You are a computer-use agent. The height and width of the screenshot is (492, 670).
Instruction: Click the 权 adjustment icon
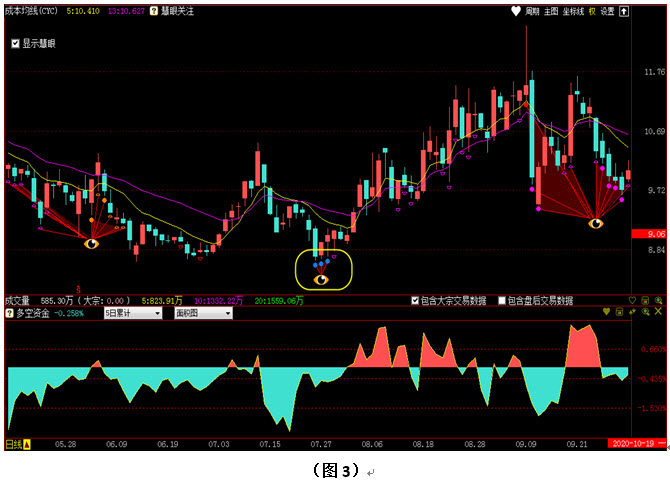592,12
